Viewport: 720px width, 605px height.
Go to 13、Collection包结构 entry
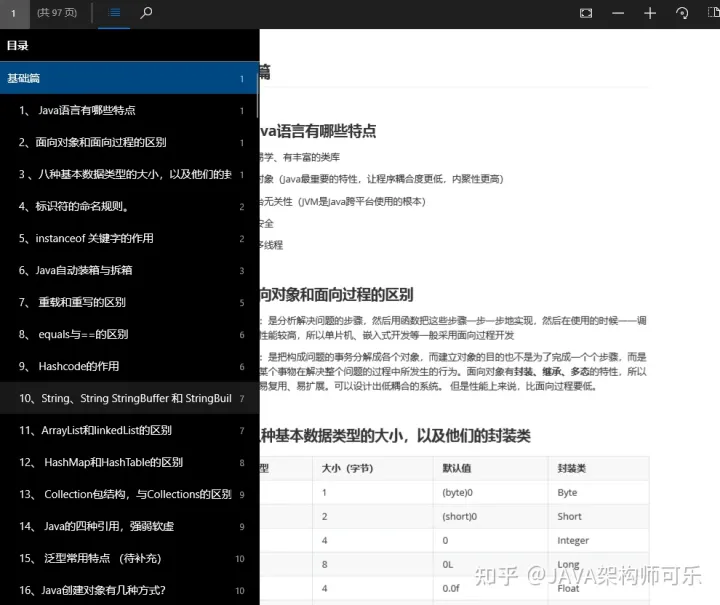(x=129, y=494)
